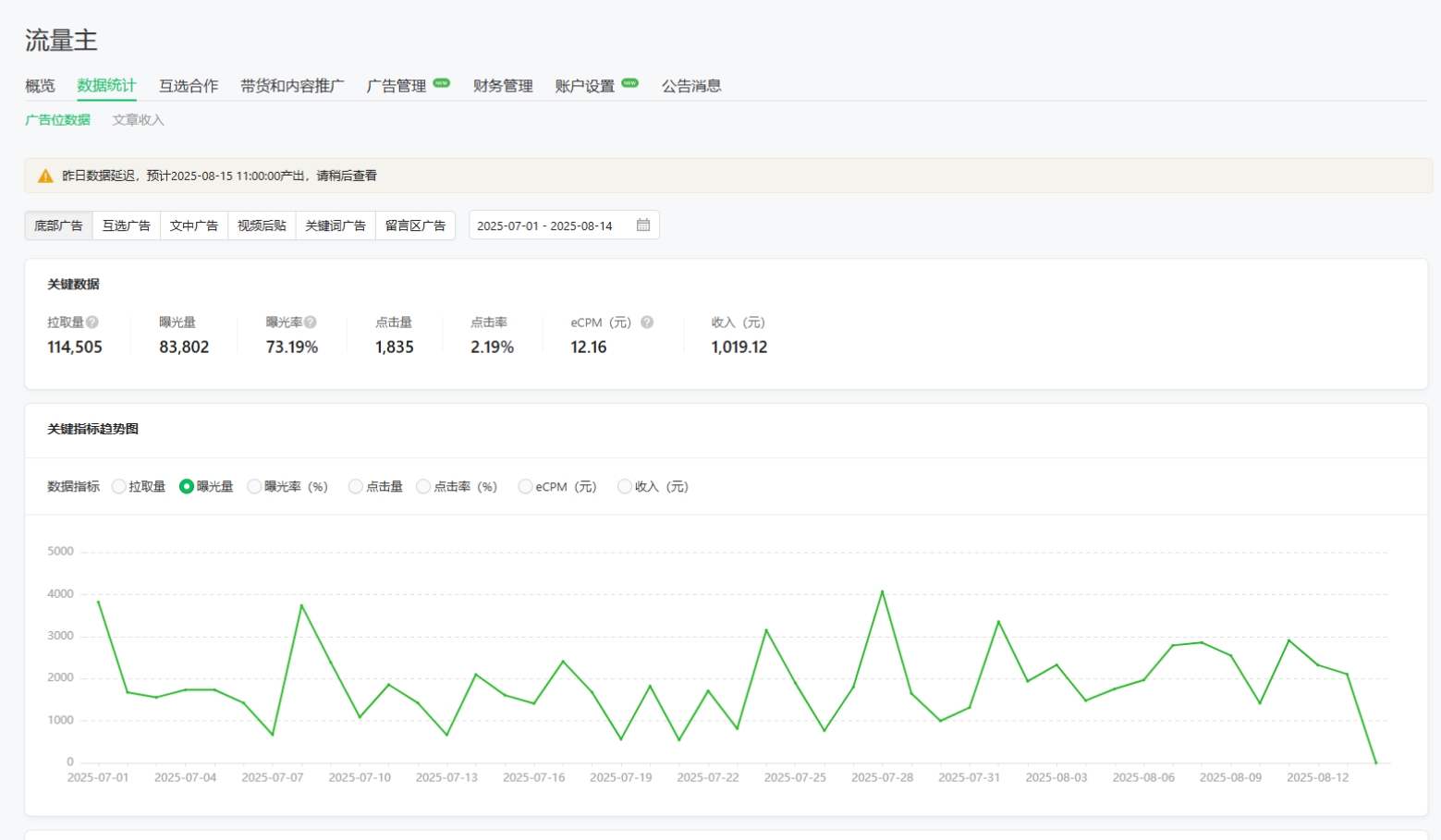The width and height of the screenshot is (1441, 840).
Task: Click the chart peak at 2025-07-28
Action: click(x=882, y=591)
